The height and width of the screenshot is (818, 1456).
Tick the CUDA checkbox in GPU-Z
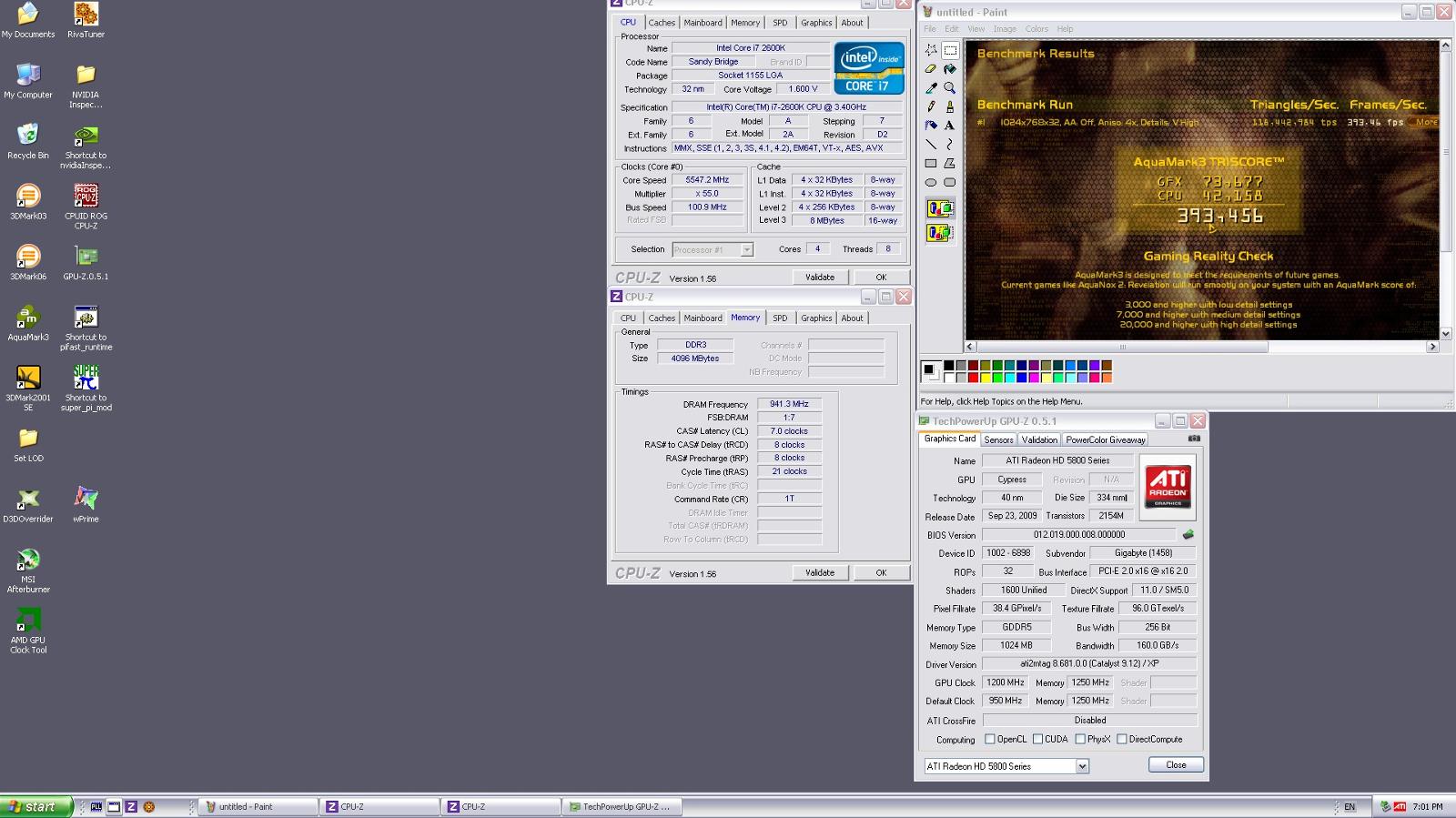pos(1037,739)
